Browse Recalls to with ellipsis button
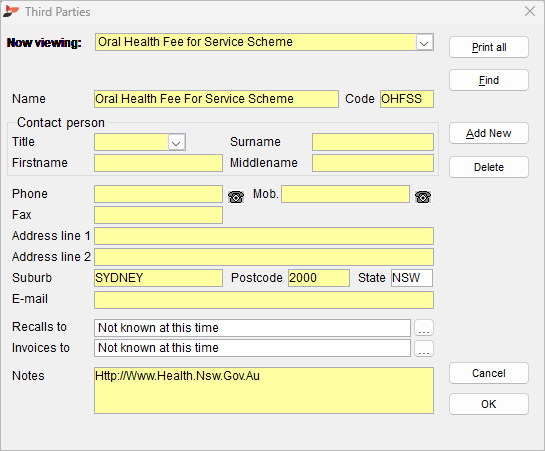The height and width of the screenshot is (451, 545). coord(424,328)
